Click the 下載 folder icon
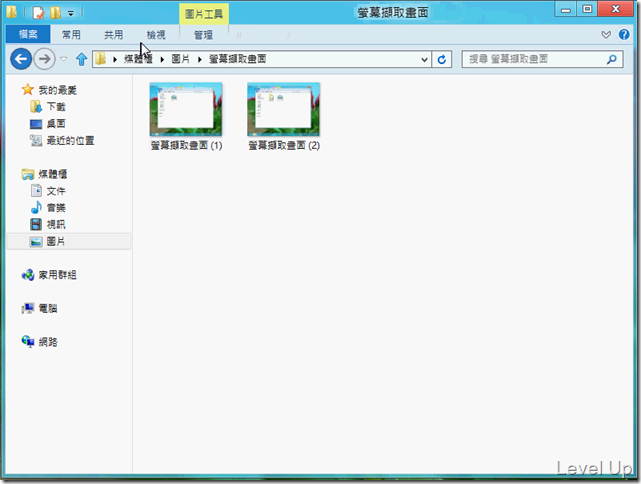Viewport: 641px width, 484px height. 36,107
